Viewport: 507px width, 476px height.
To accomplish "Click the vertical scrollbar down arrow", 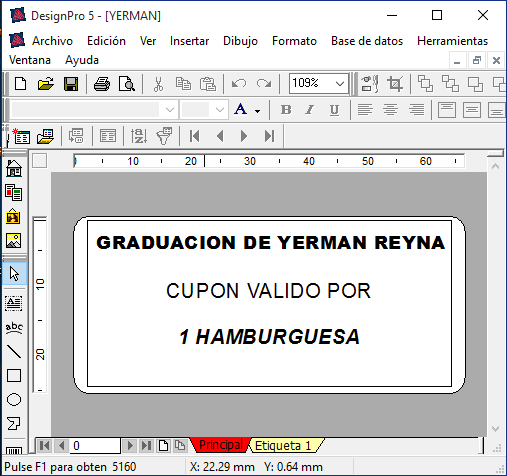I will point(495,429).
